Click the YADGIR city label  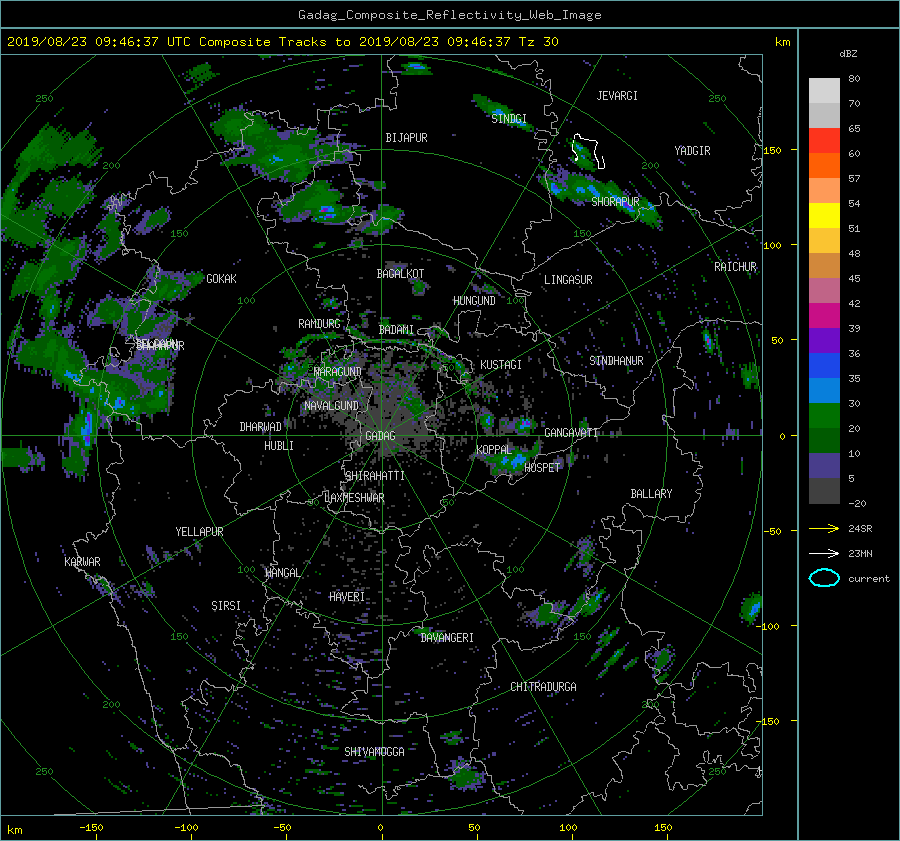tap(692, 151)
